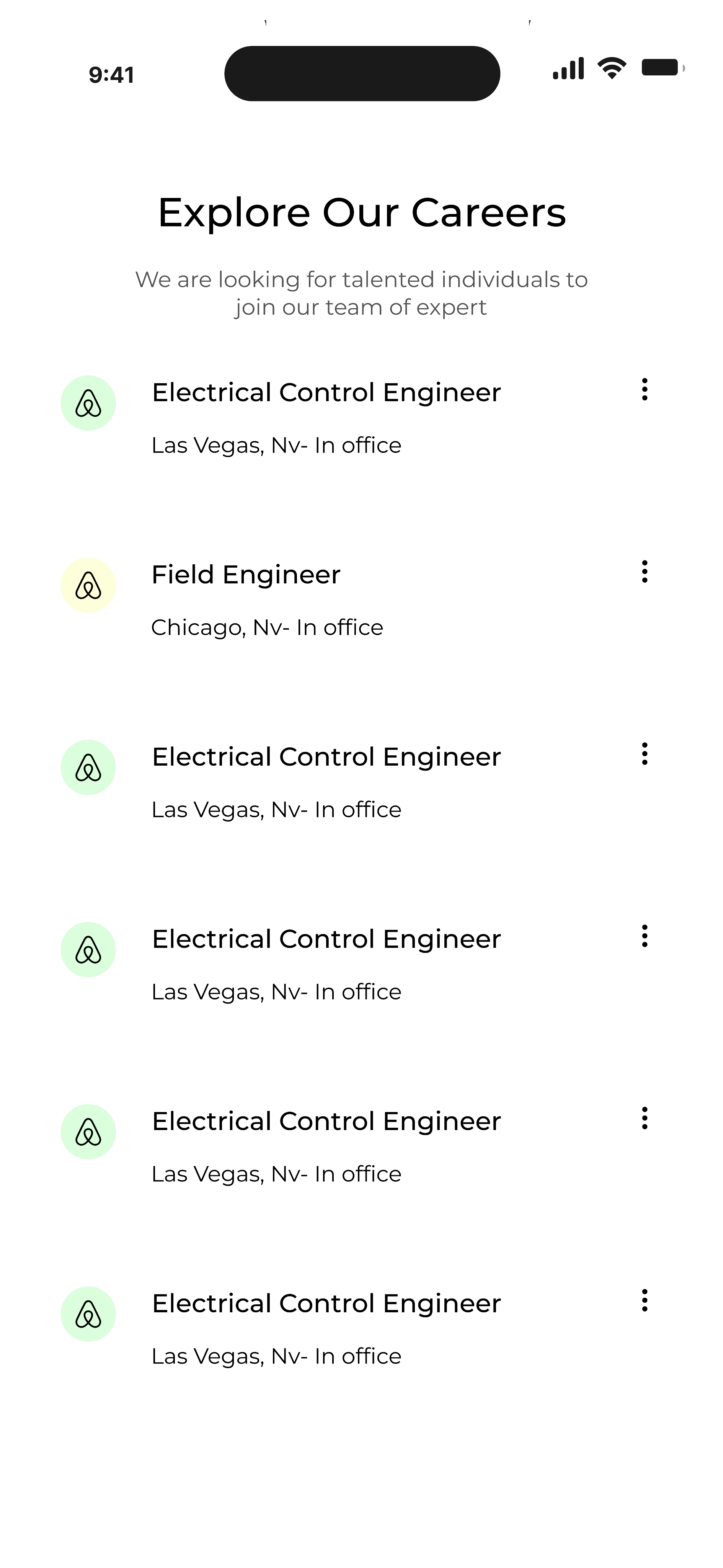Open three-dot menu on fourth job listing
This screenshot has width=723, height=1568.
coord(645,936)
